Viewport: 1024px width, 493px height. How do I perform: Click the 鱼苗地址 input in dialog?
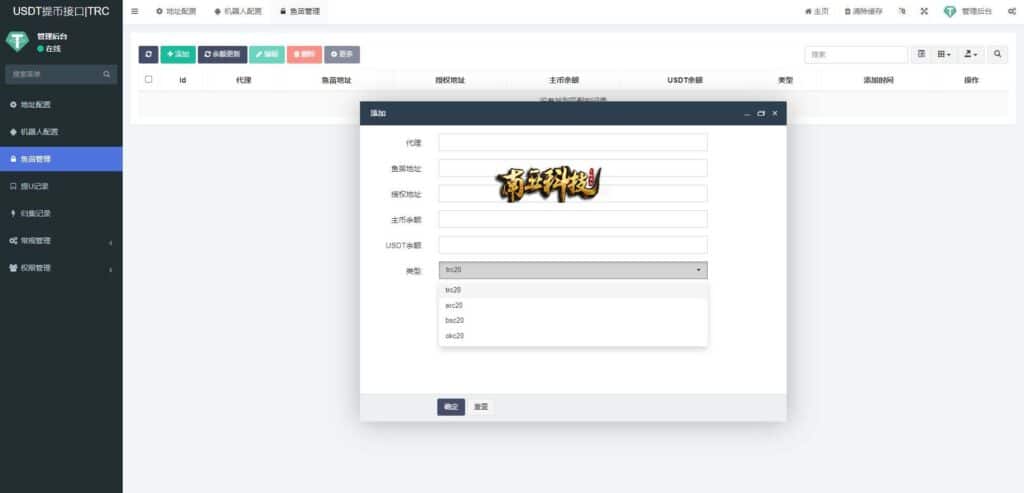click(x=573, y=168)
